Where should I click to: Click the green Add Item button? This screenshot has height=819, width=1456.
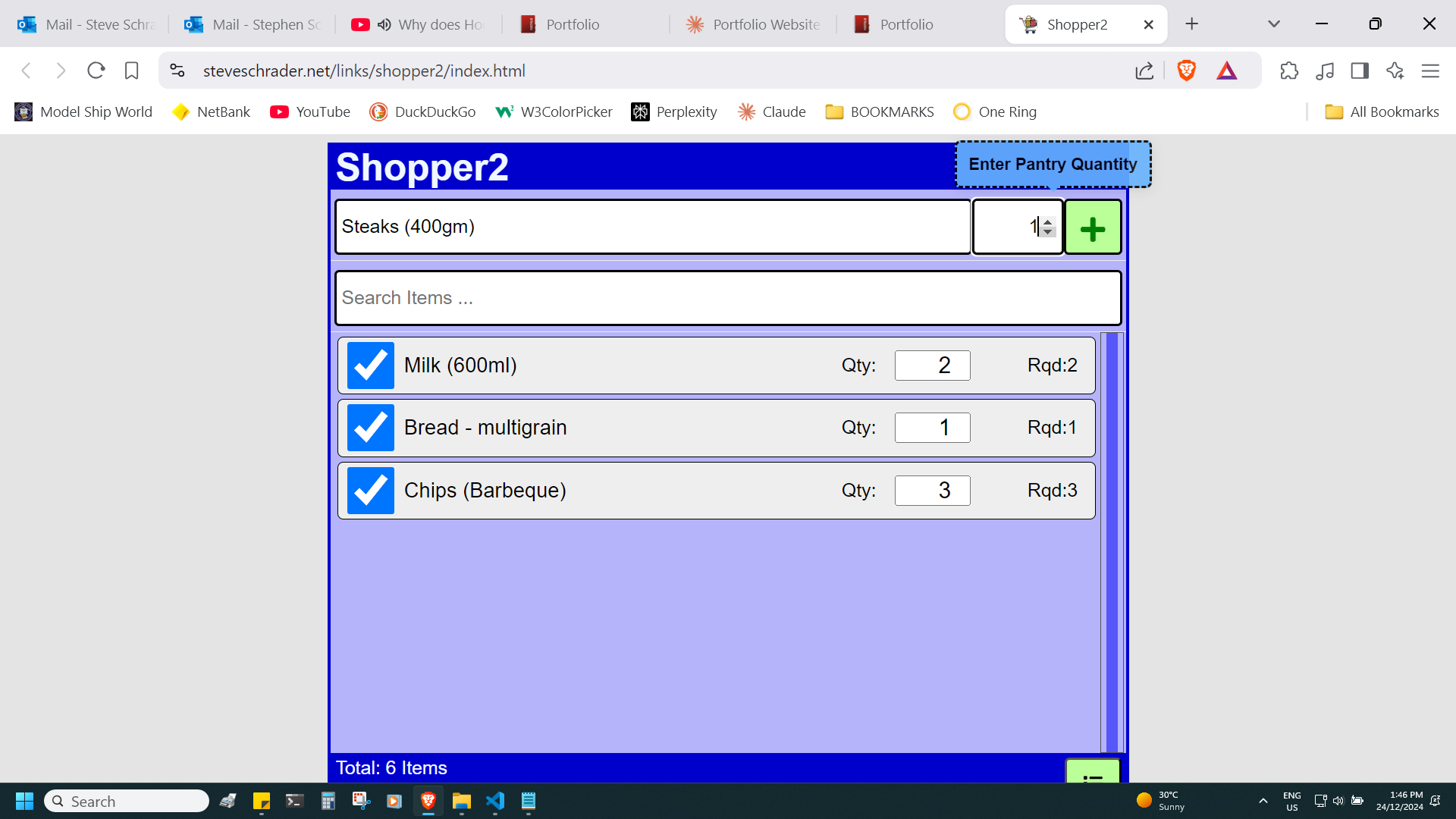coord(1093,226)
